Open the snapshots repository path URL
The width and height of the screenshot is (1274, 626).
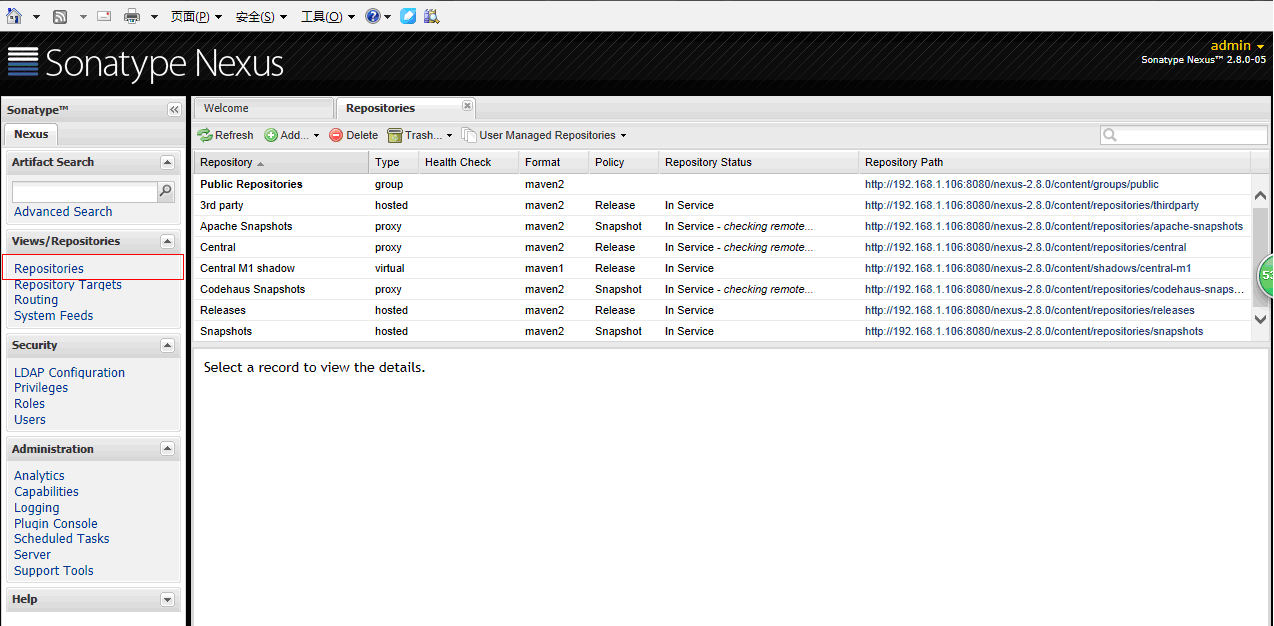(1034, 331)
